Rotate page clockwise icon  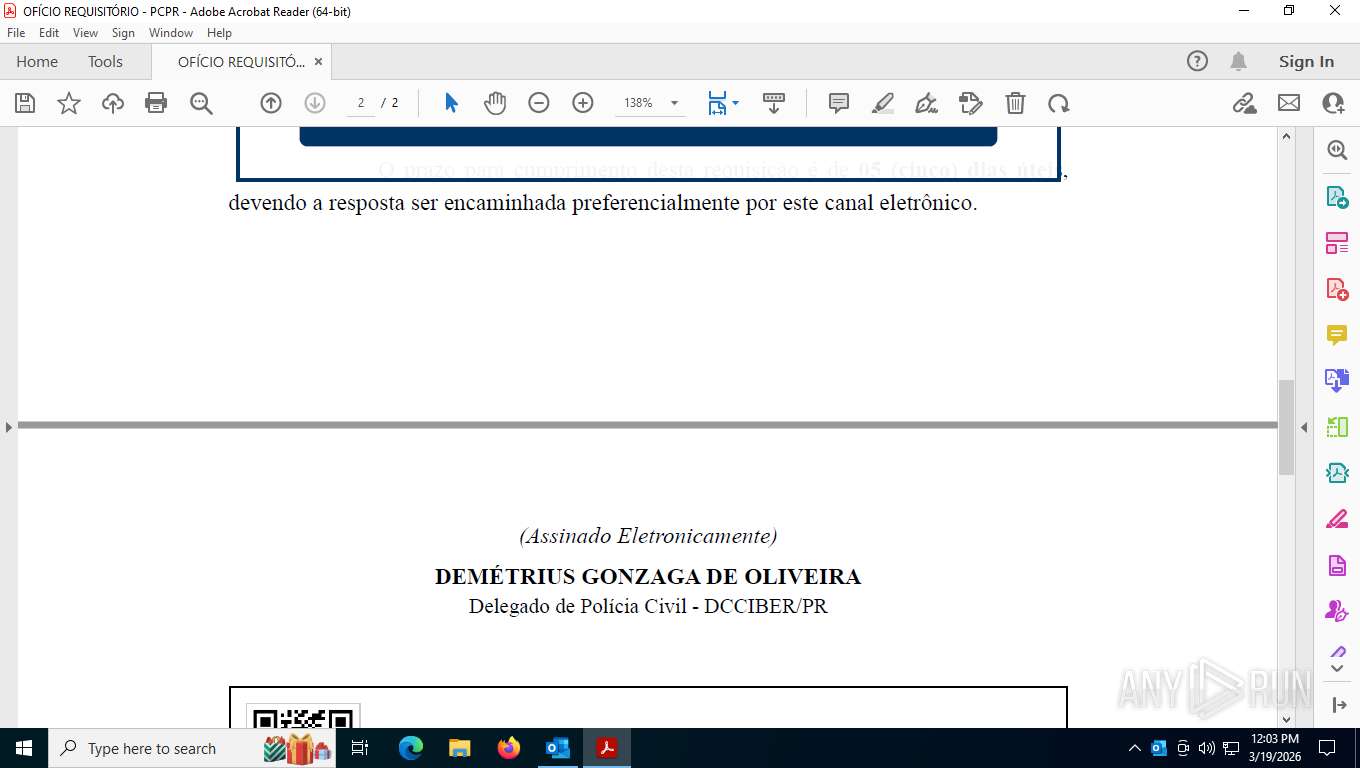tap(1059, 103)
